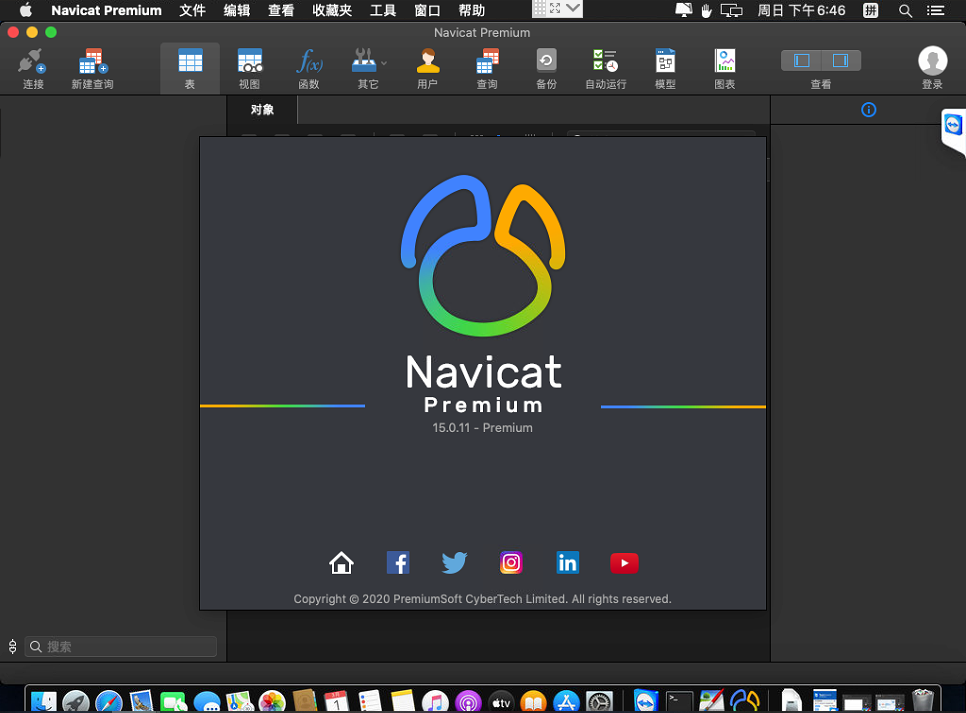Open Navicat Instagram icon
Image resolution: width=966 pixels, height=713 pixels.
[511, 563]
